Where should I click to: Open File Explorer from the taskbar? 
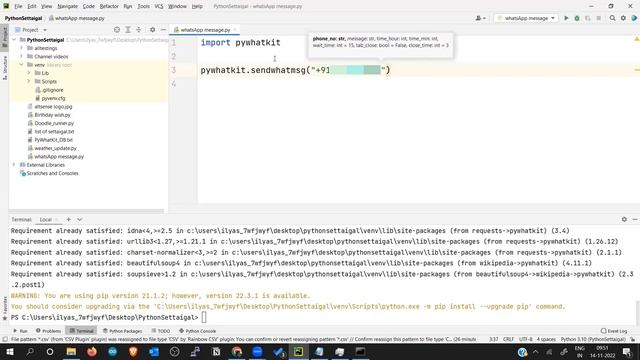tap(71, 351)
